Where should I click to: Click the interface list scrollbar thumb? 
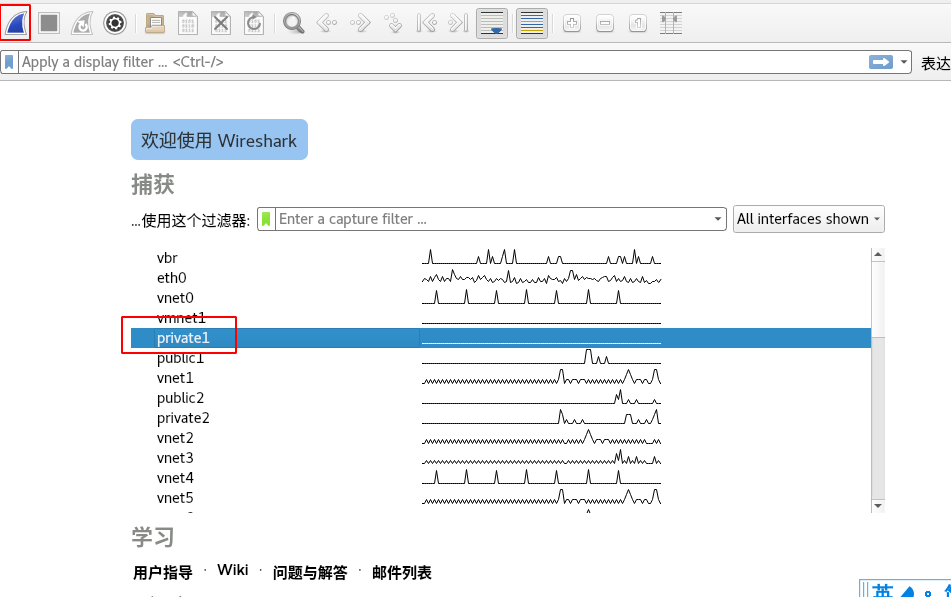point(878,299)
